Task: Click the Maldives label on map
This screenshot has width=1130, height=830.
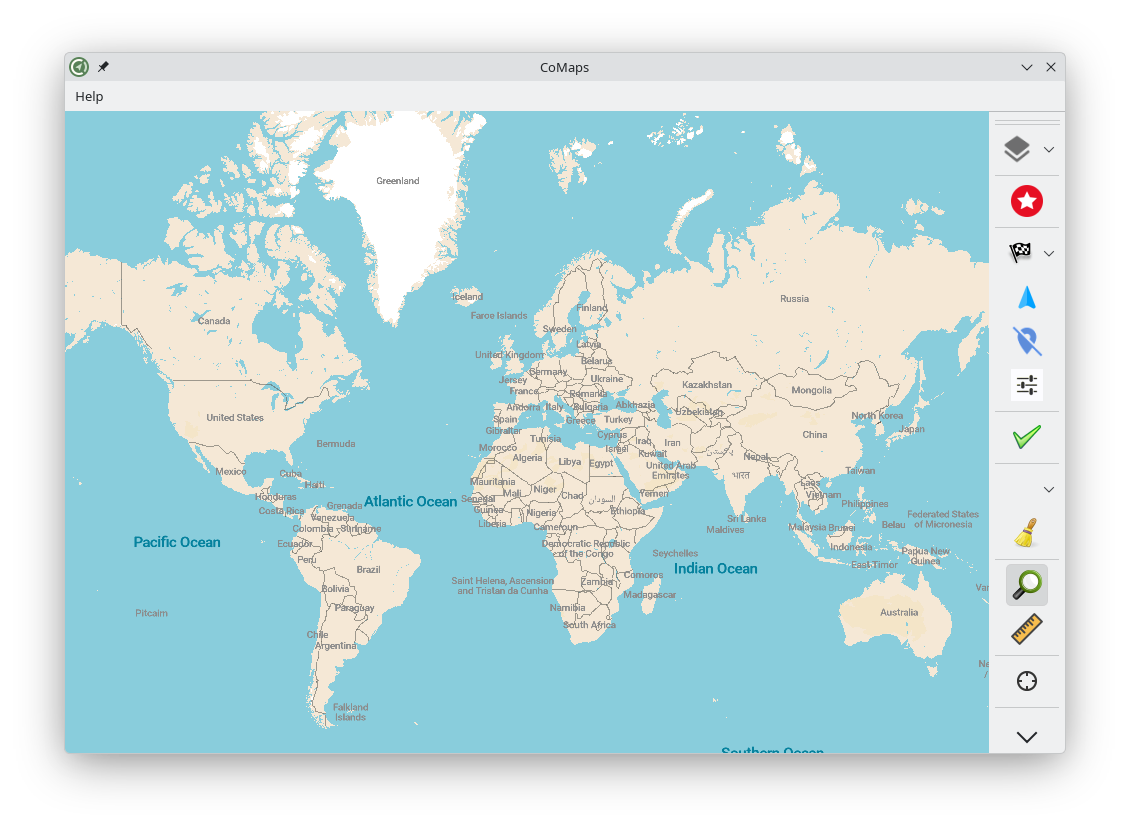Action: point(725,530)
